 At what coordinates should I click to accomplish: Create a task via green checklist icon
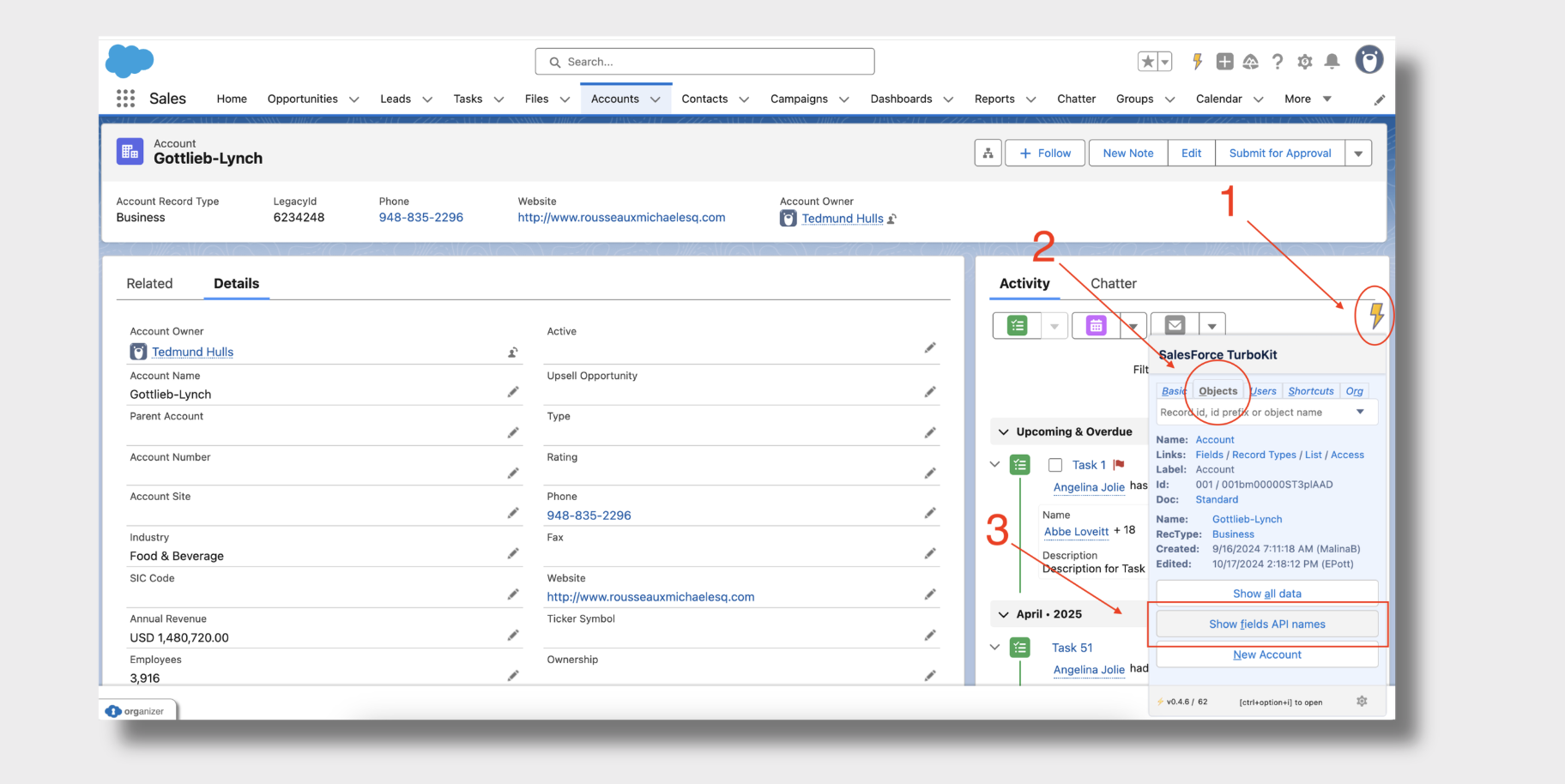[1017, 325]
